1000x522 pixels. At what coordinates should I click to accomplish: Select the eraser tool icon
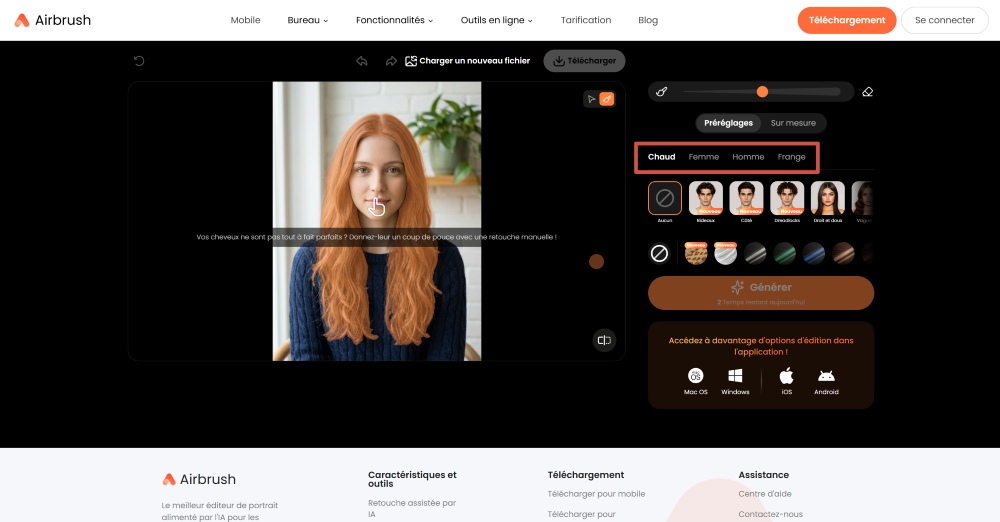867,92
